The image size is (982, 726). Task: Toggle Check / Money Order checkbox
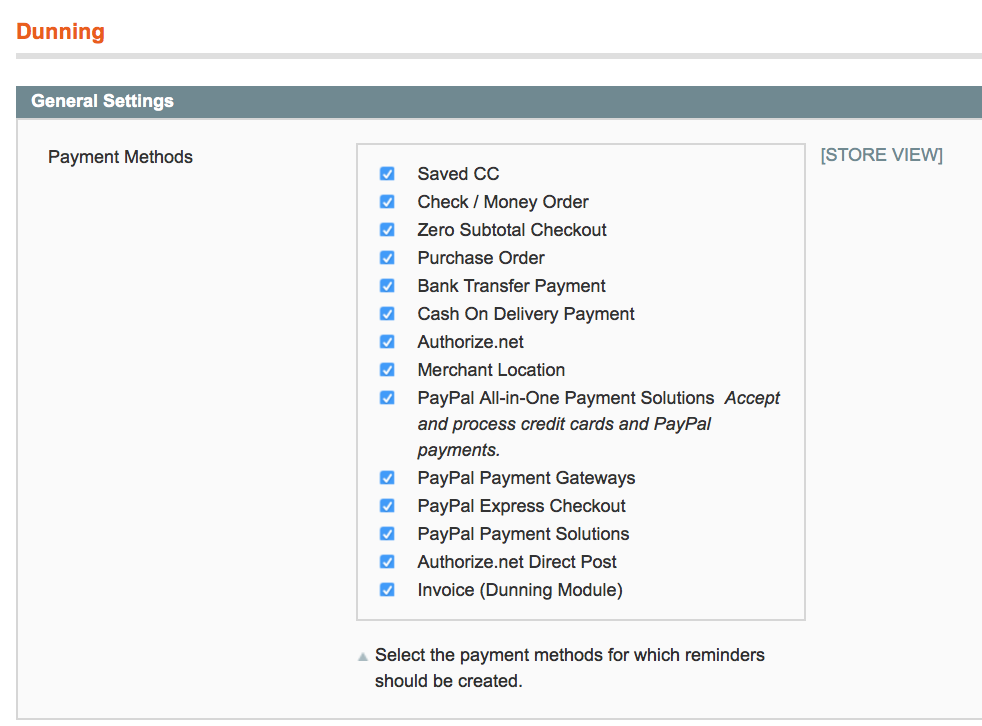coord(387,202)
